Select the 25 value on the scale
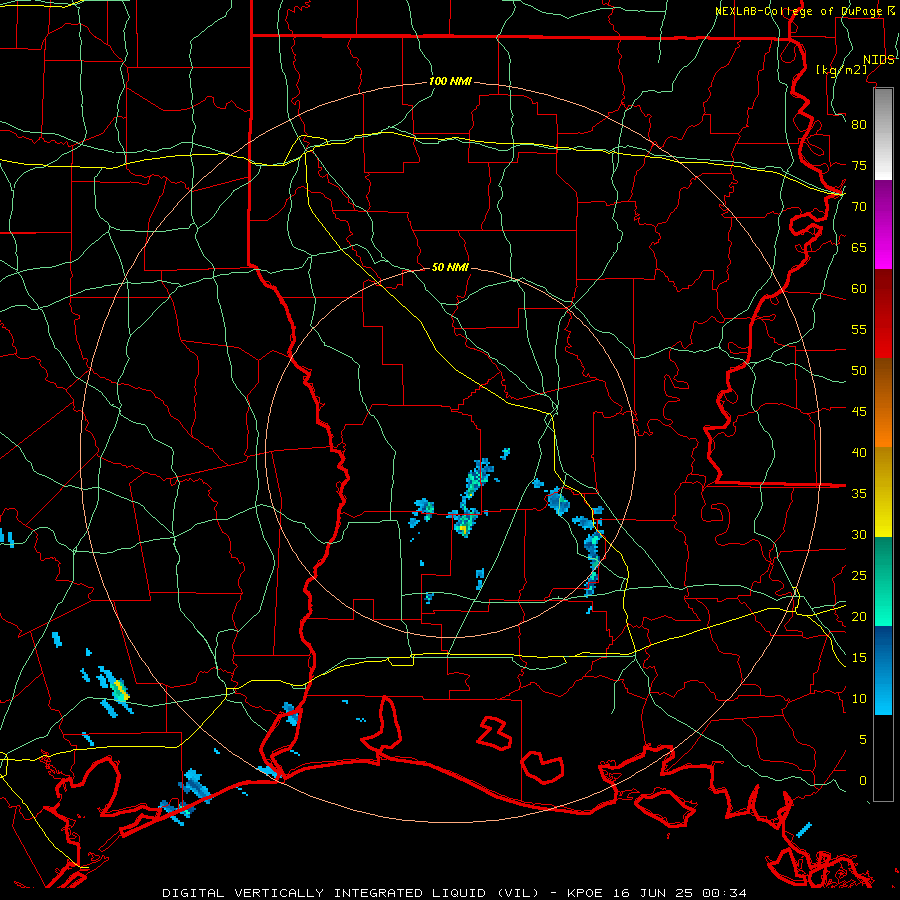Screen dimensions: 900x900 (x=859, y=576)
